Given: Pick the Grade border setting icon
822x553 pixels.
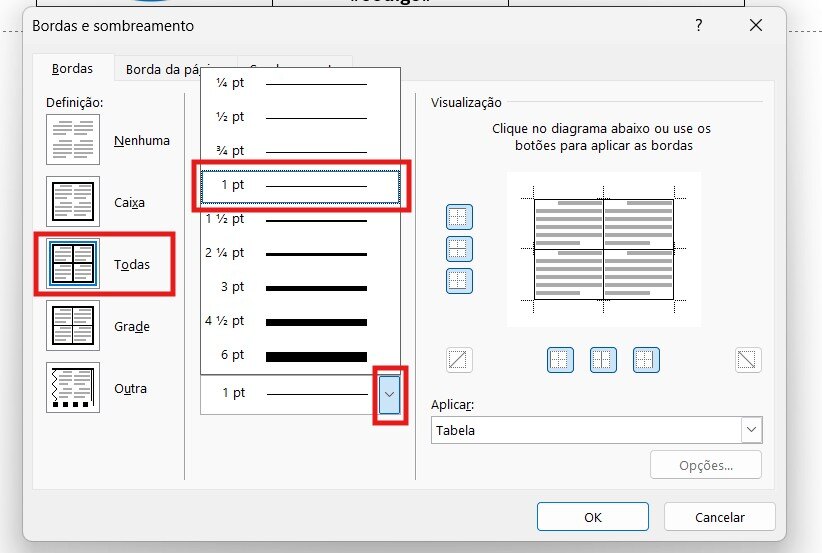Looking at the screenshot, I should 73,326.
